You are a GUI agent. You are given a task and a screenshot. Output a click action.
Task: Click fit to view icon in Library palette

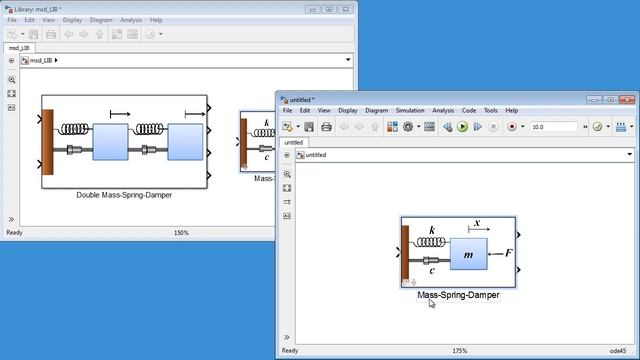(11, 93)
